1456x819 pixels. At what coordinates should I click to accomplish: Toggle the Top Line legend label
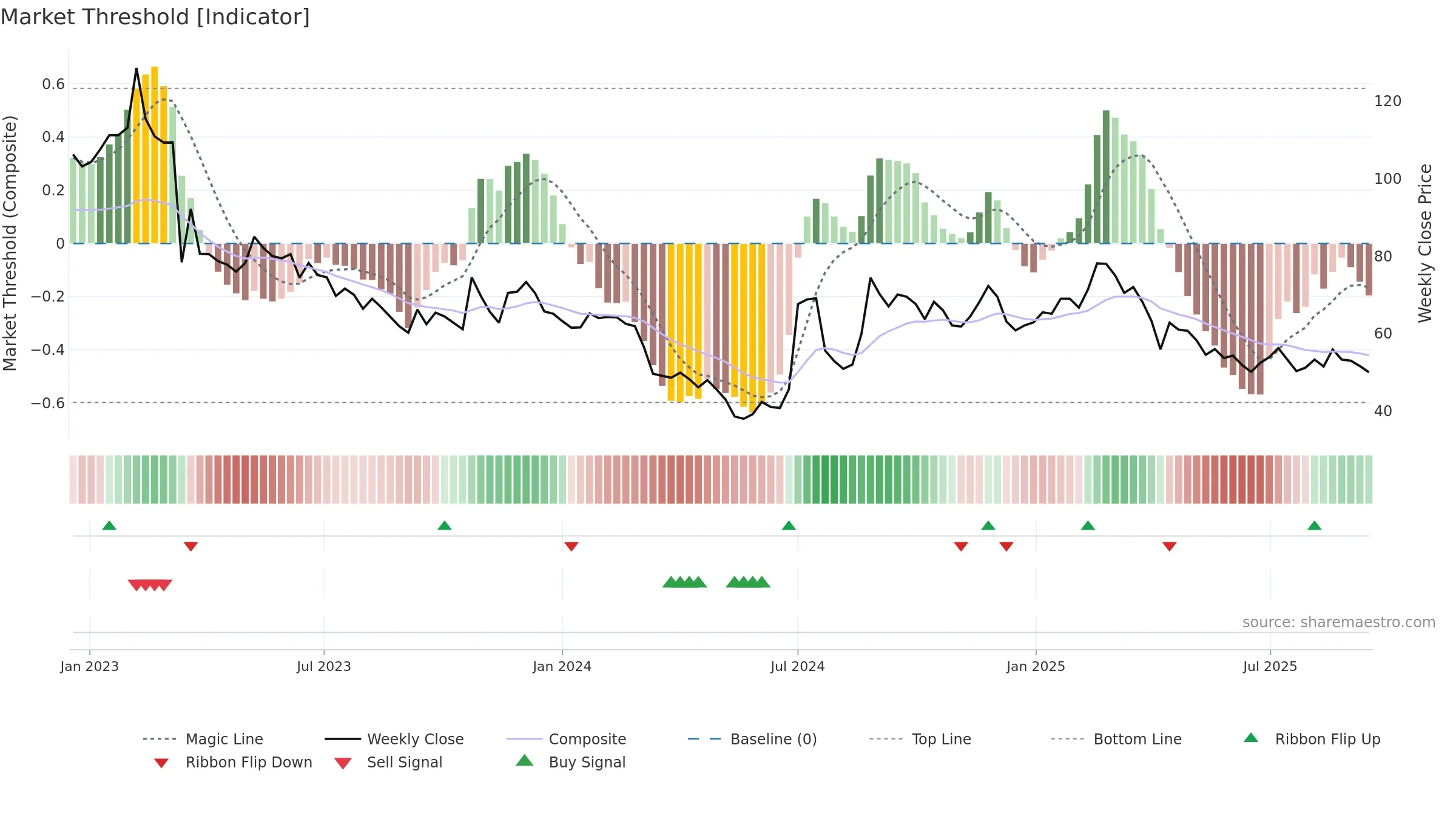click(942, 739)
